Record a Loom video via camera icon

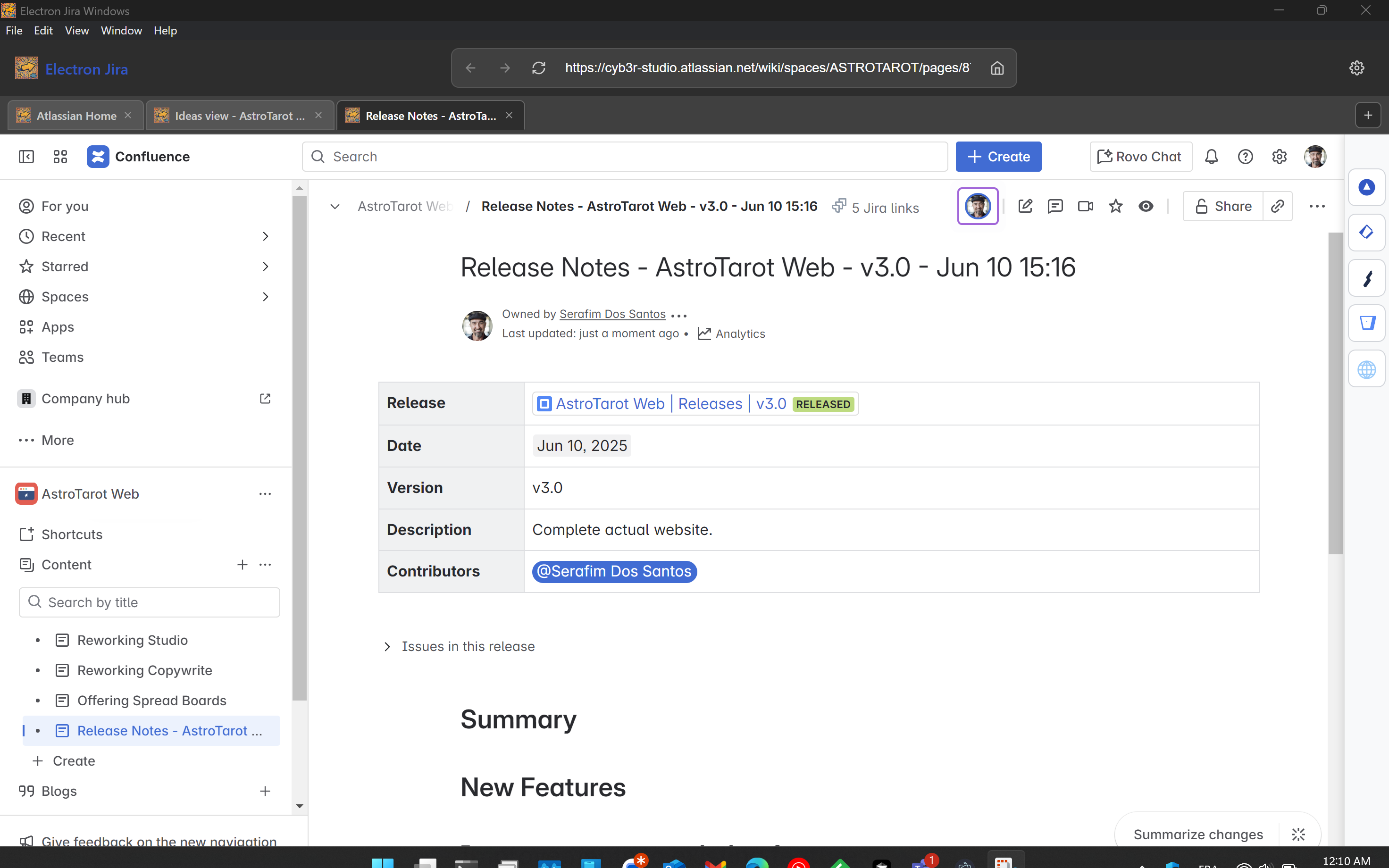pyautogui.click(x=1085, y=206)
